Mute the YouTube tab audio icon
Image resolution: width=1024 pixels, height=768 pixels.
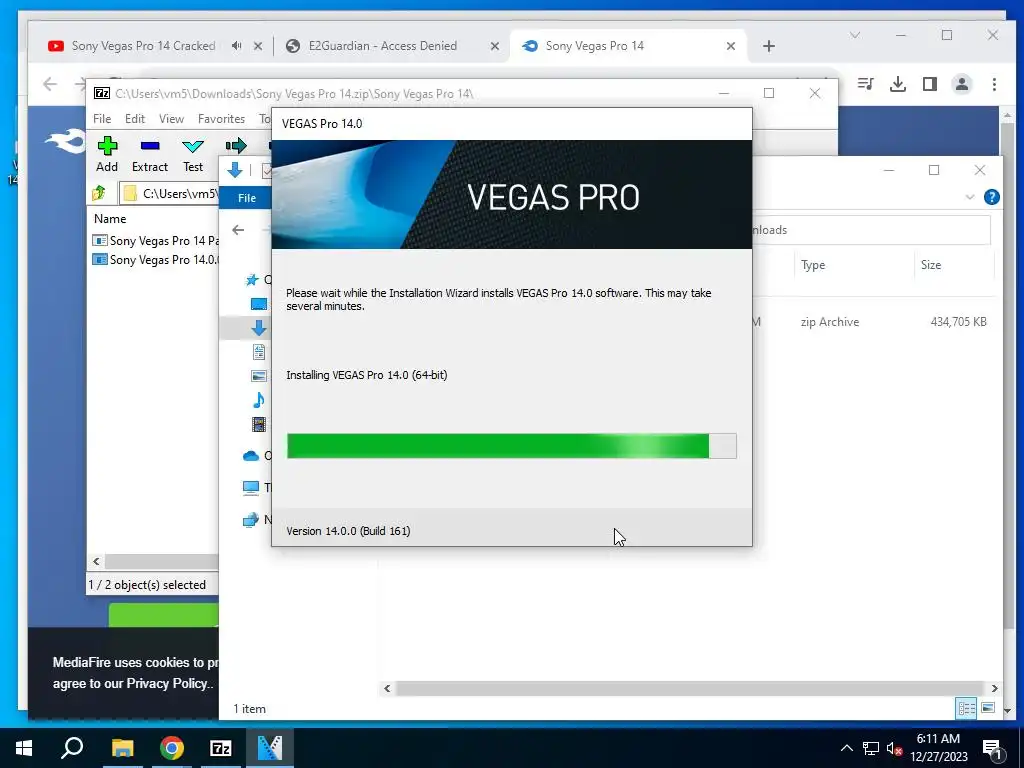pos(236,46)
